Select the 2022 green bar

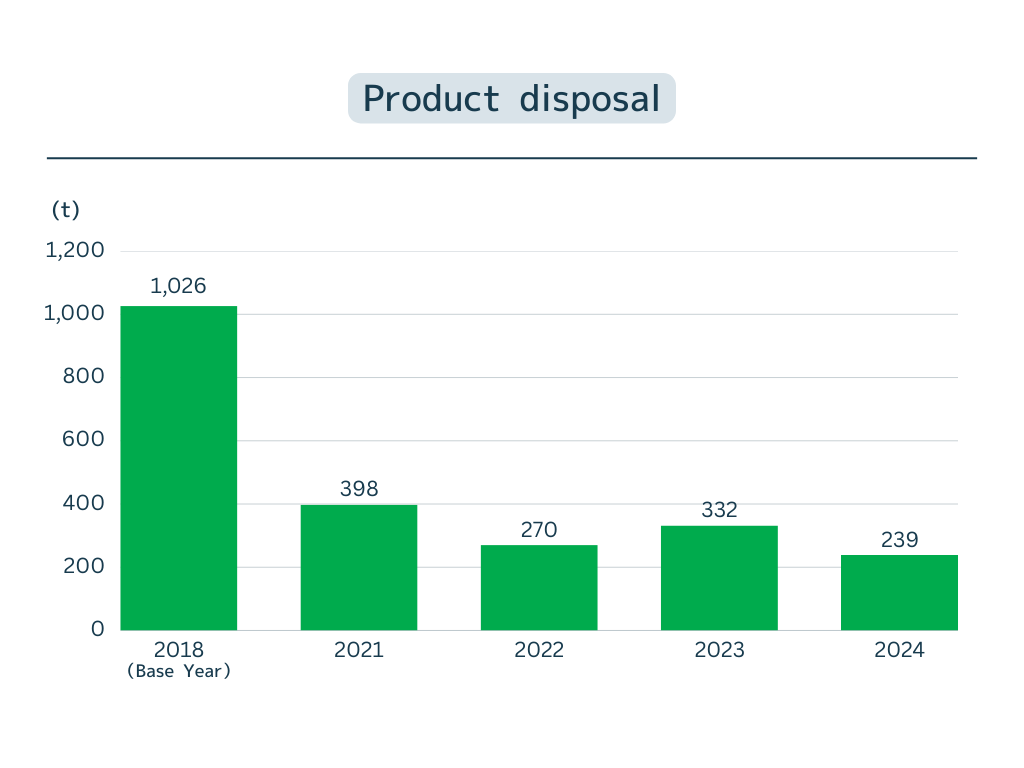click(539, 587)
